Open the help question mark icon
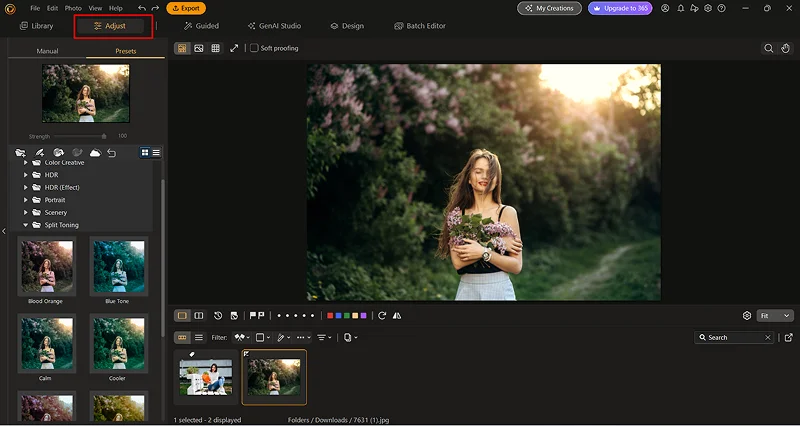Screen dimensions: 800x426 pos(721,8)
